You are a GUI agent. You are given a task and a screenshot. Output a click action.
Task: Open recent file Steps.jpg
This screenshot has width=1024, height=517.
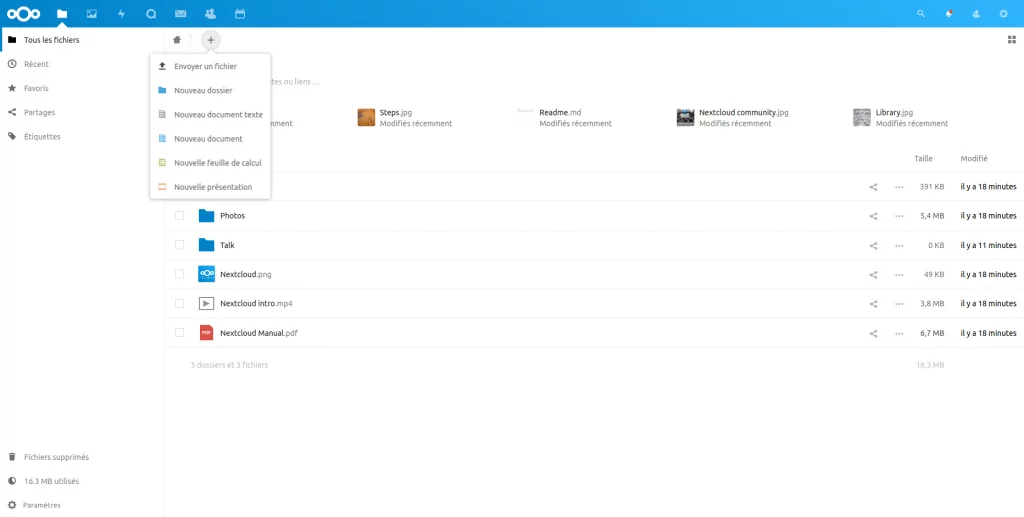click(x=405, y=118)
